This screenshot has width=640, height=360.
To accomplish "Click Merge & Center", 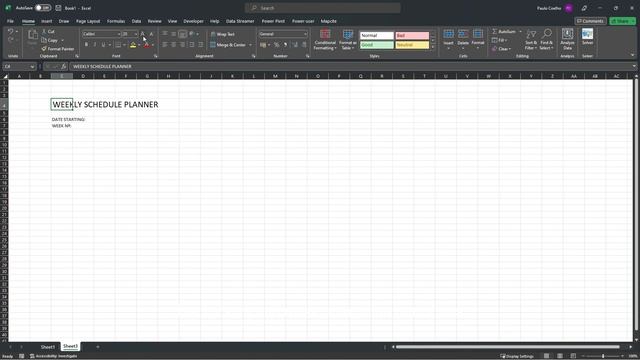I will click(x=228, y=45).
